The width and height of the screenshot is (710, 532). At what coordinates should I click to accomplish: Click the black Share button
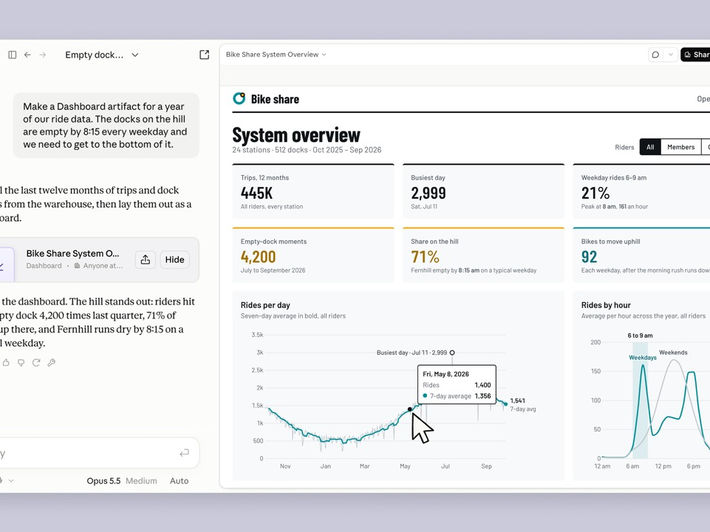coord(696,54)
